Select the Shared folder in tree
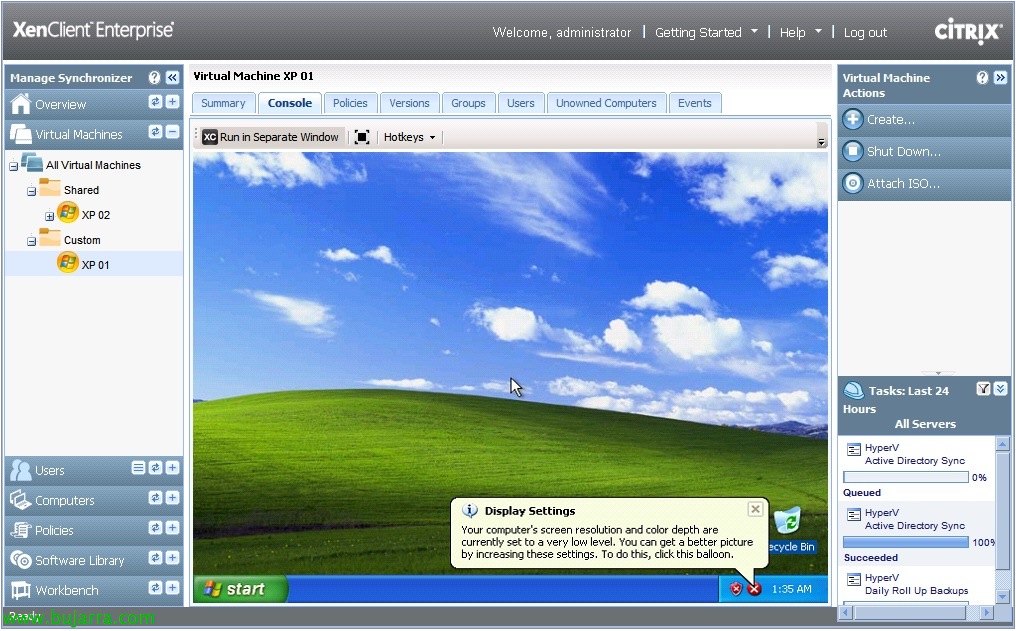Viewport: 1016px width, 631px height. tap(81, 190)
